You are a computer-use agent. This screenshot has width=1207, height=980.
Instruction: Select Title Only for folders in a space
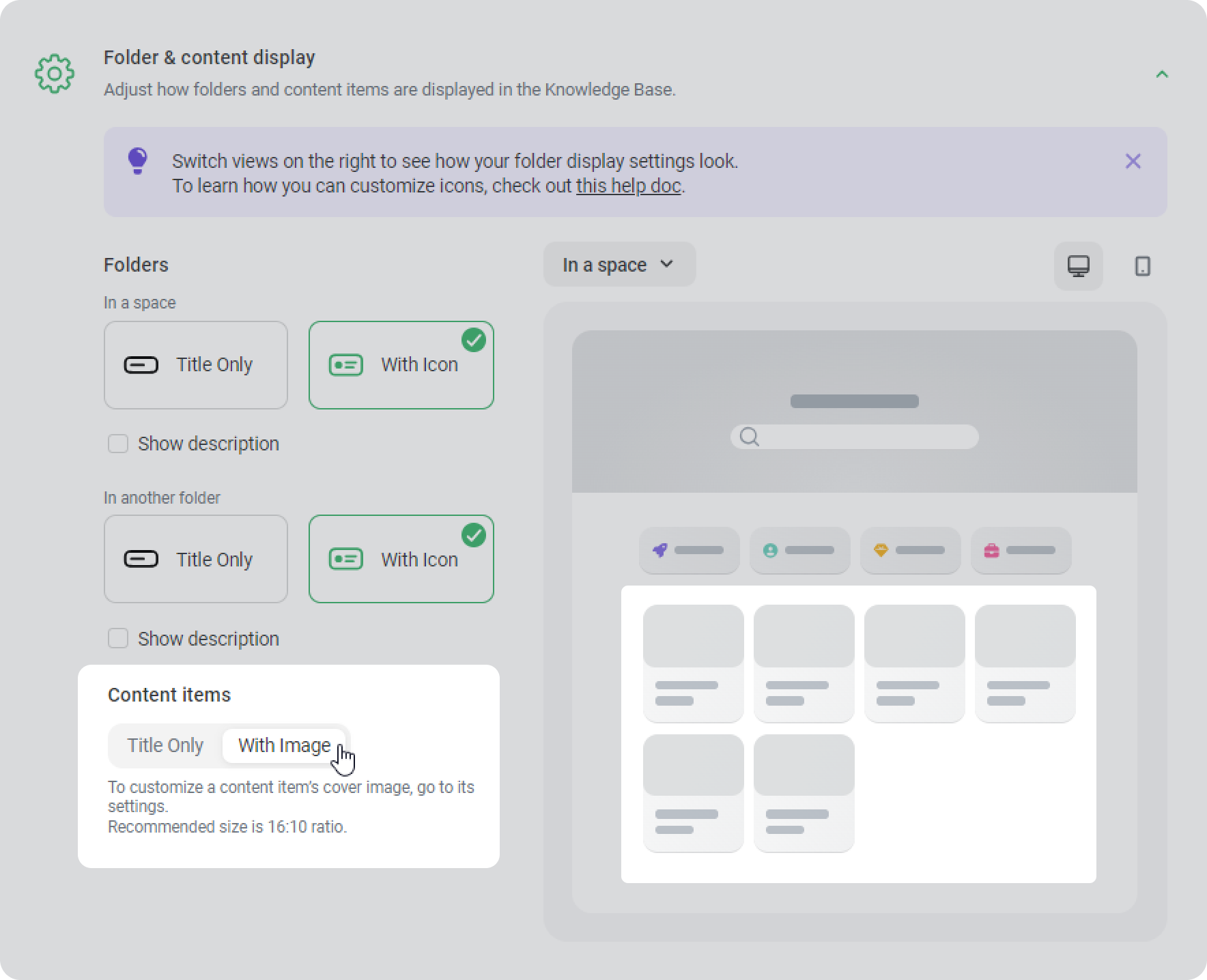(196, 365)
